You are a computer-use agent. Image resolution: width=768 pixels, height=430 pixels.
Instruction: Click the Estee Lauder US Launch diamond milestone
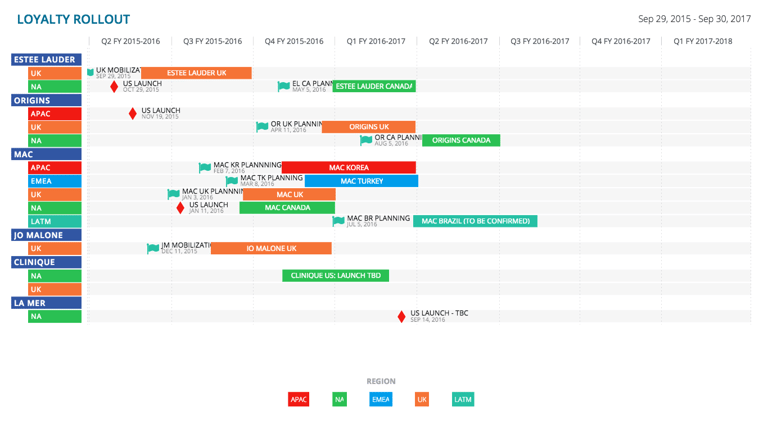[x=114, y=87]
